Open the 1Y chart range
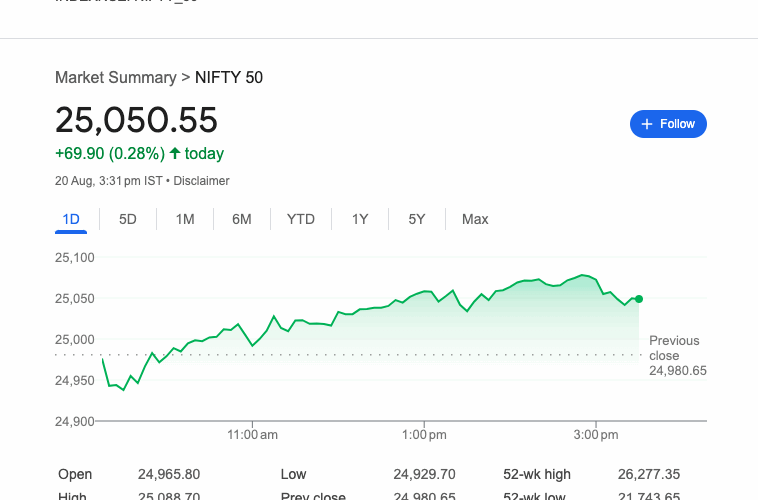758x500 pixels. click(x=360, y=219)
